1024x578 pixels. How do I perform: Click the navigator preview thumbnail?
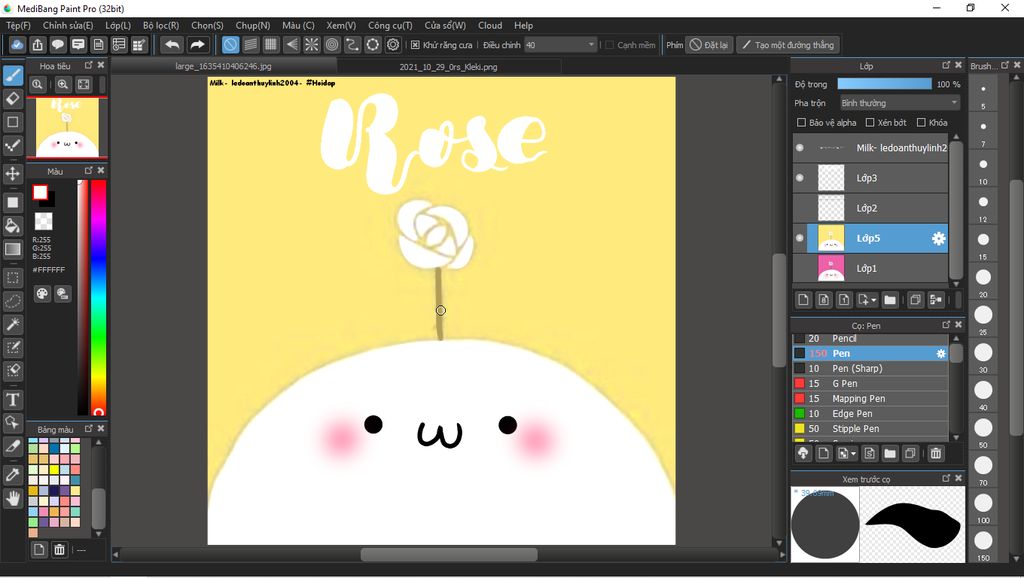click(67, 127)
